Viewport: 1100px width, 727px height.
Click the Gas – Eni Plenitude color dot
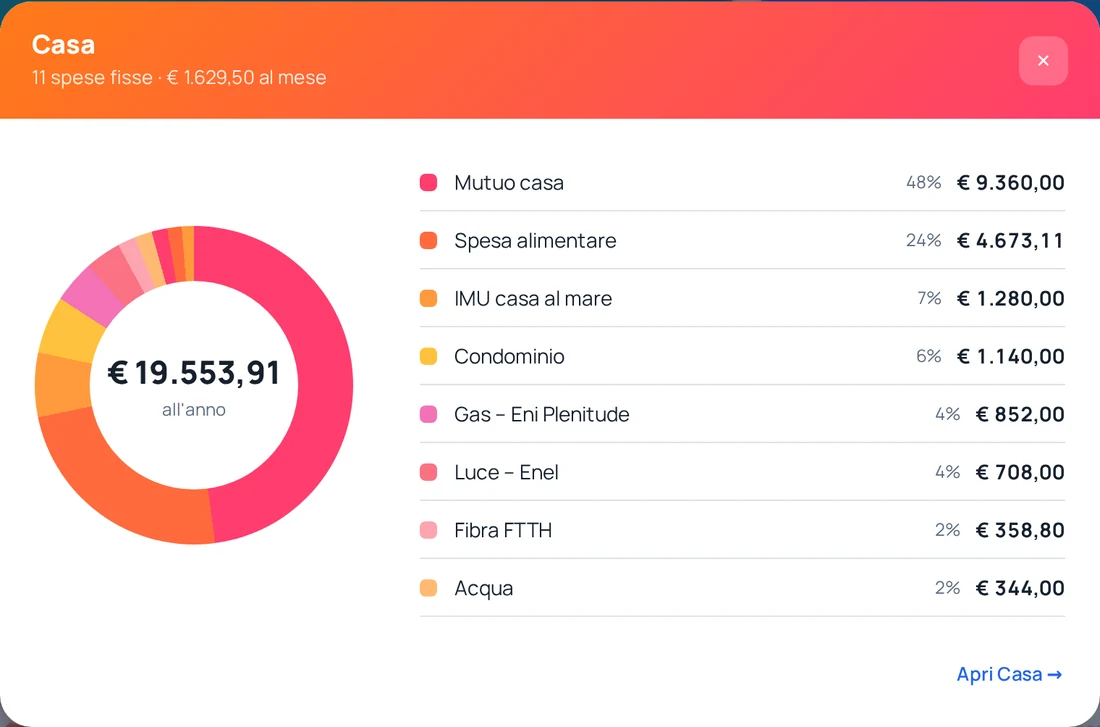point(429,414)
